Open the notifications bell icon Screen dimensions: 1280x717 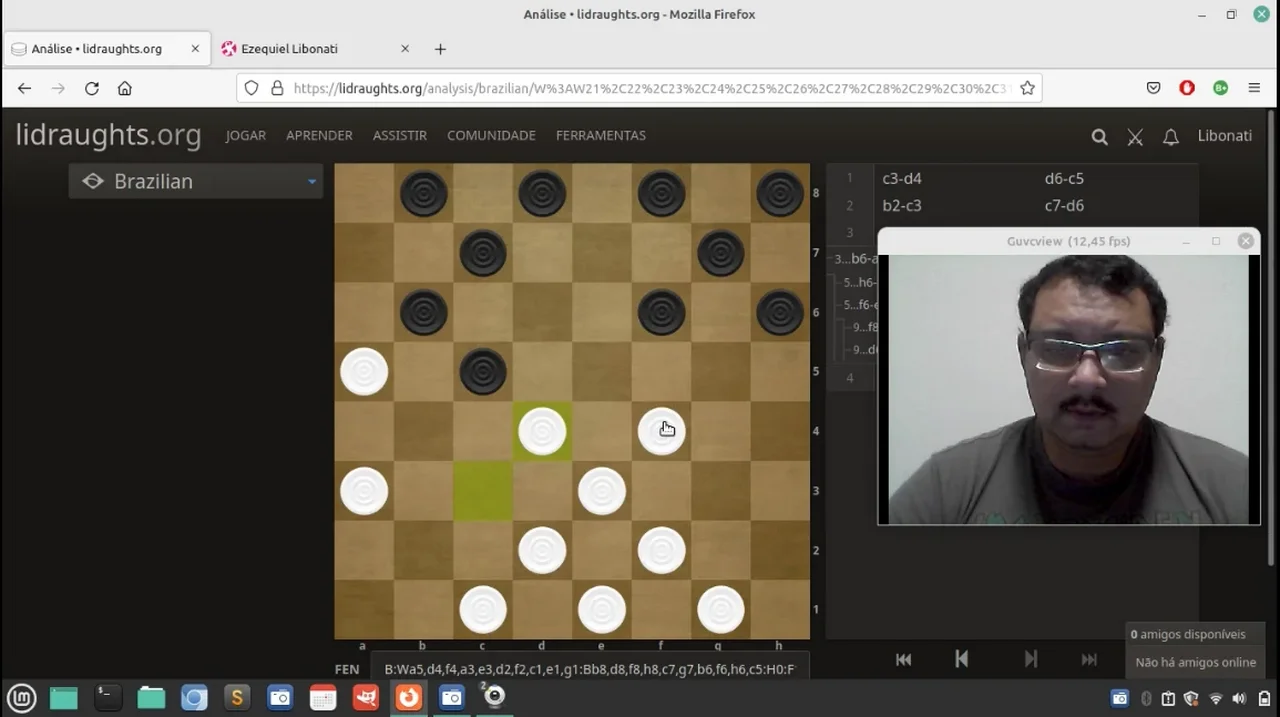click(1170, 137)
